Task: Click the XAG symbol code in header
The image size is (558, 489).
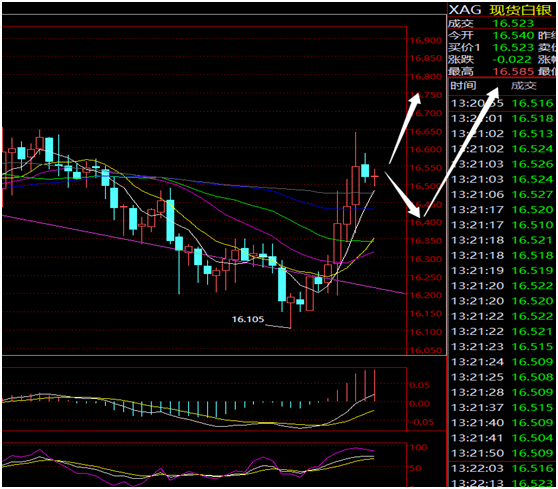Action: pos(465,10)
